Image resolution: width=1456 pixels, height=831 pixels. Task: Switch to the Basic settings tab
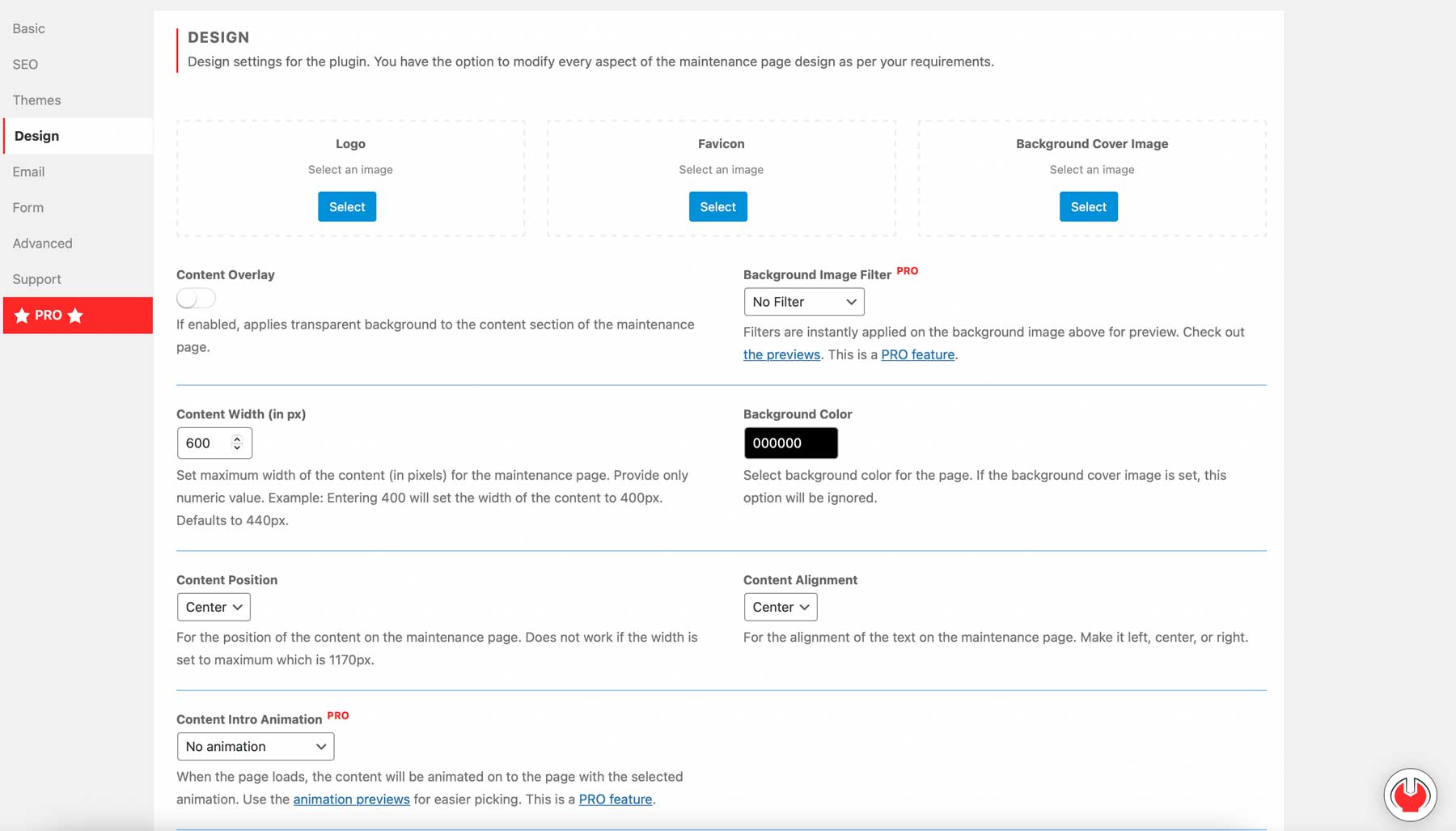tap(29, 28)
